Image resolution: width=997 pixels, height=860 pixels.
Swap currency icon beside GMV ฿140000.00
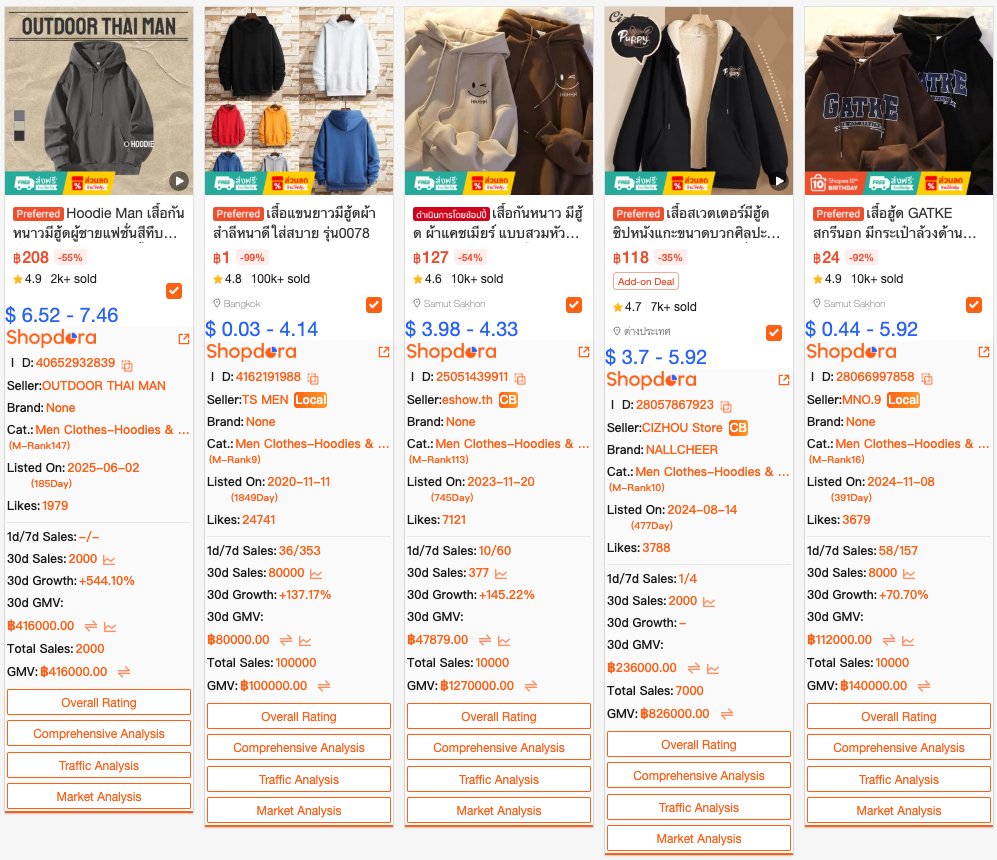tap(924, 686)
